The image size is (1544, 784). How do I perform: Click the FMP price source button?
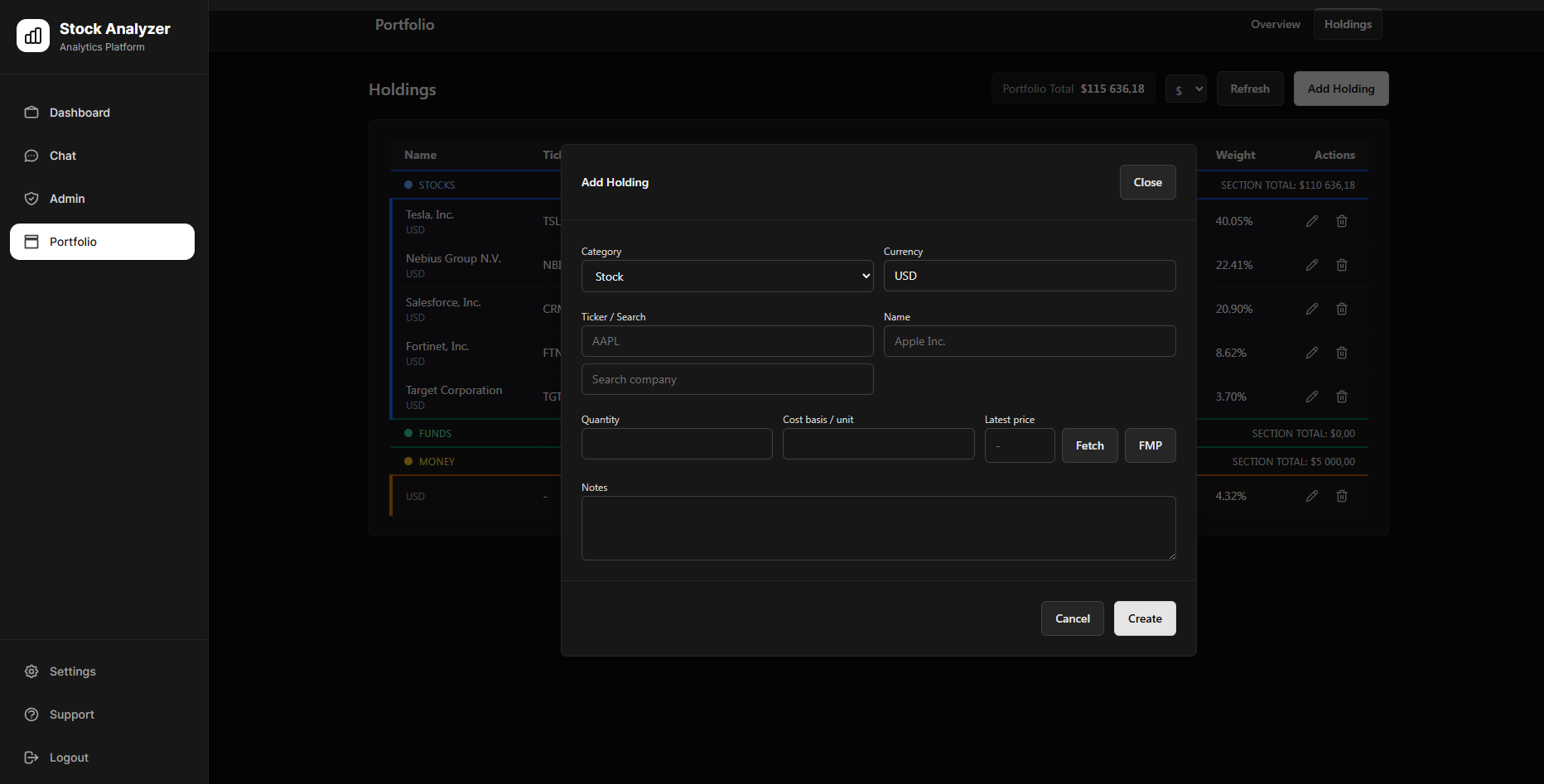pos(1150,445)
